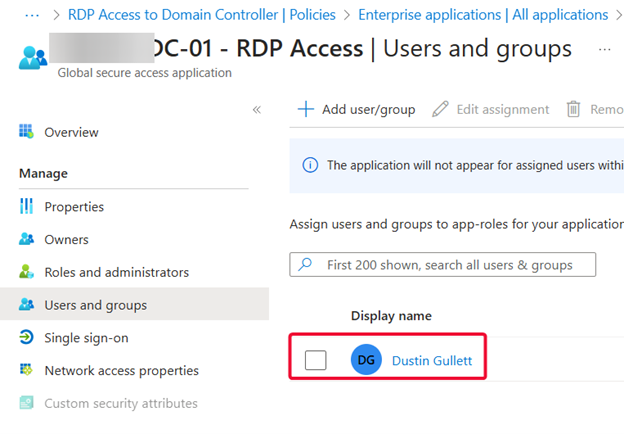Click the plus icon for adding user
This screenshot has width=624, height=434.
click(306, 109)
